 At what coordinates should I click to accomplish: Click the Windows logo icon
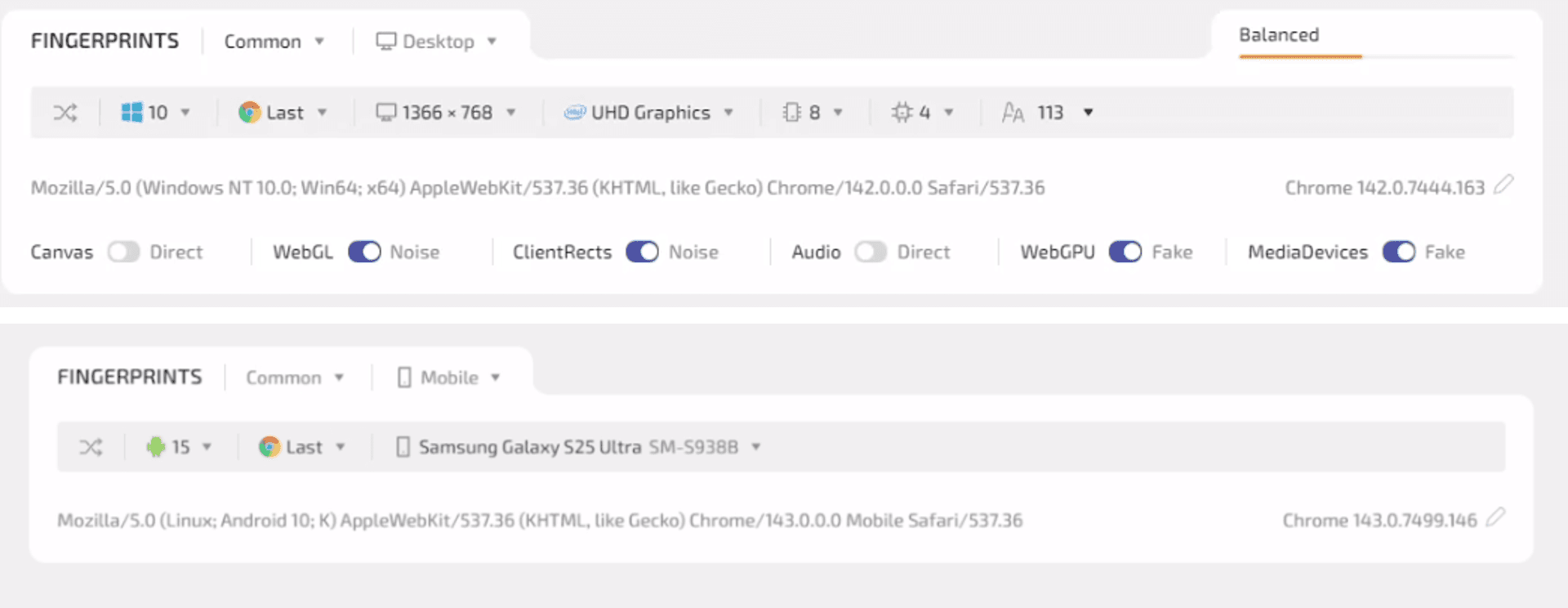coord(131,112)
